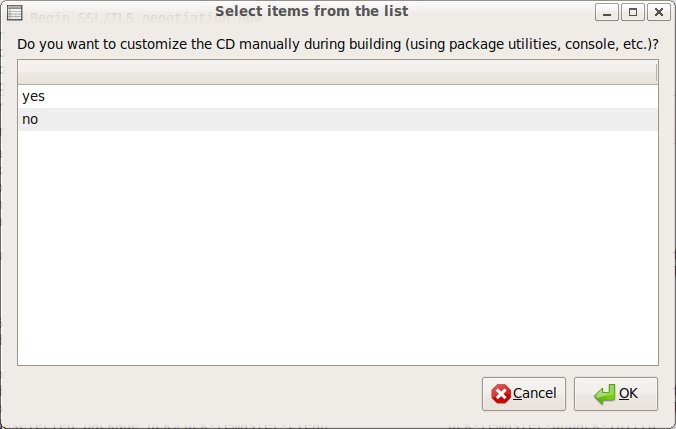
Task: Open the window menu icon in the title bar
Action: tap(15, 12)
